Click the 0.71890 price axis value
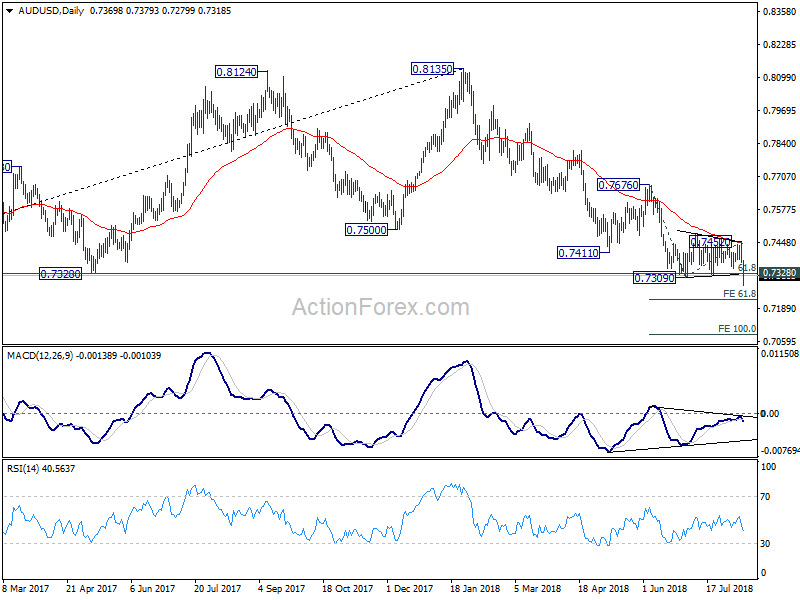This screenshot has height=600, width=800. click(x=779, y=309)
